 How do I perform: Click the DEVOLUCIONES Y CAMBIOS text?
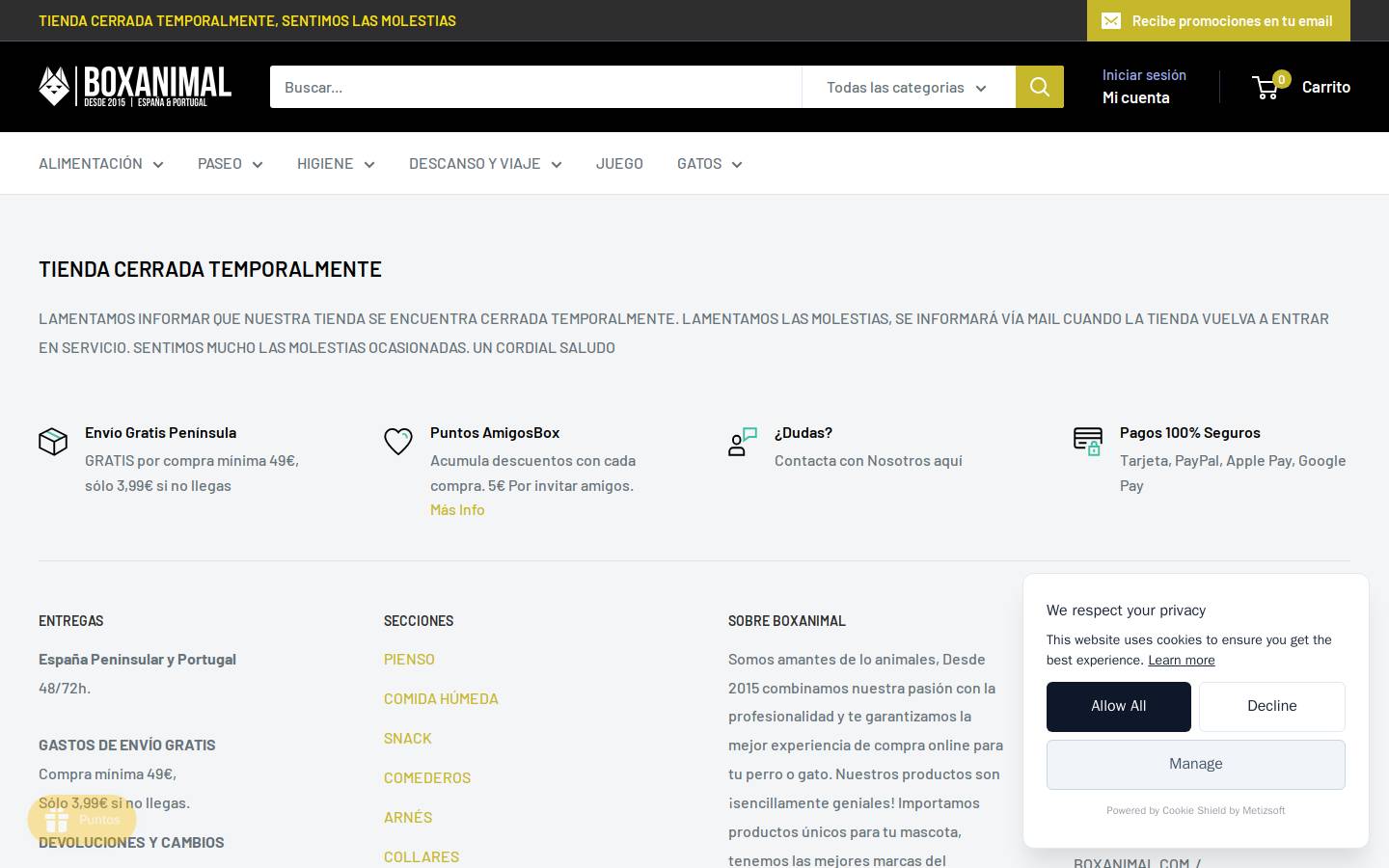(131, 842)
